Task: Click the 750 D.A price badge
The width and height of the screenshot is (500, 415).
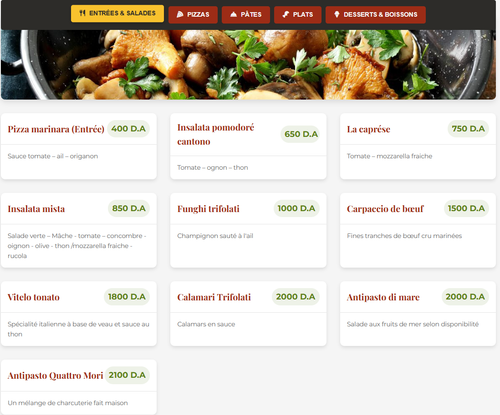Action: click(468, 129)
